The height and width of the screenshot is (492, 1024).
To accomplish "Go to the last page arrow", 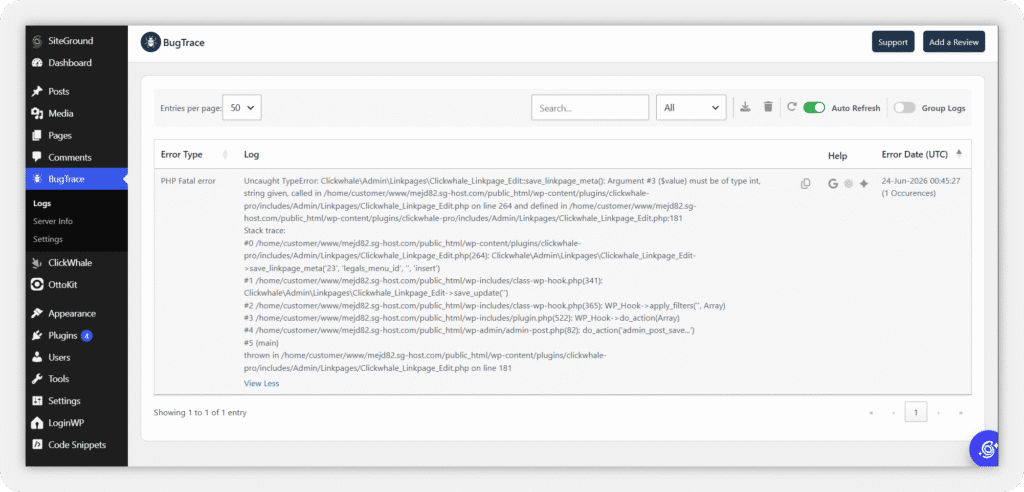I will 961,413.
